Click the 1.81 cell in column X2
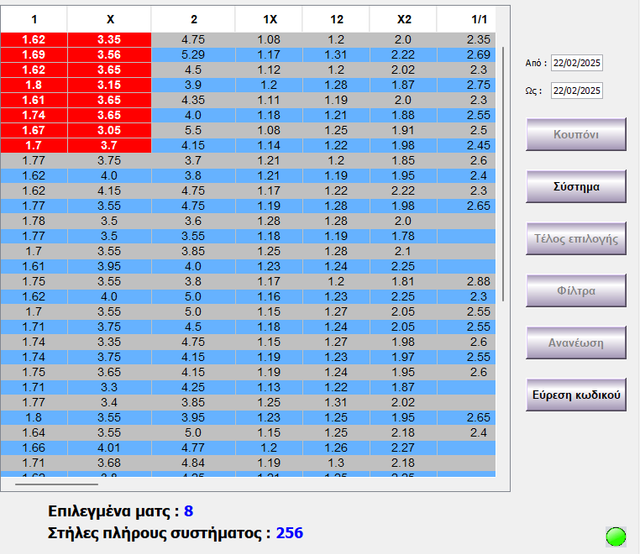This screenshot has height=554, width=640. click(403, 281)
